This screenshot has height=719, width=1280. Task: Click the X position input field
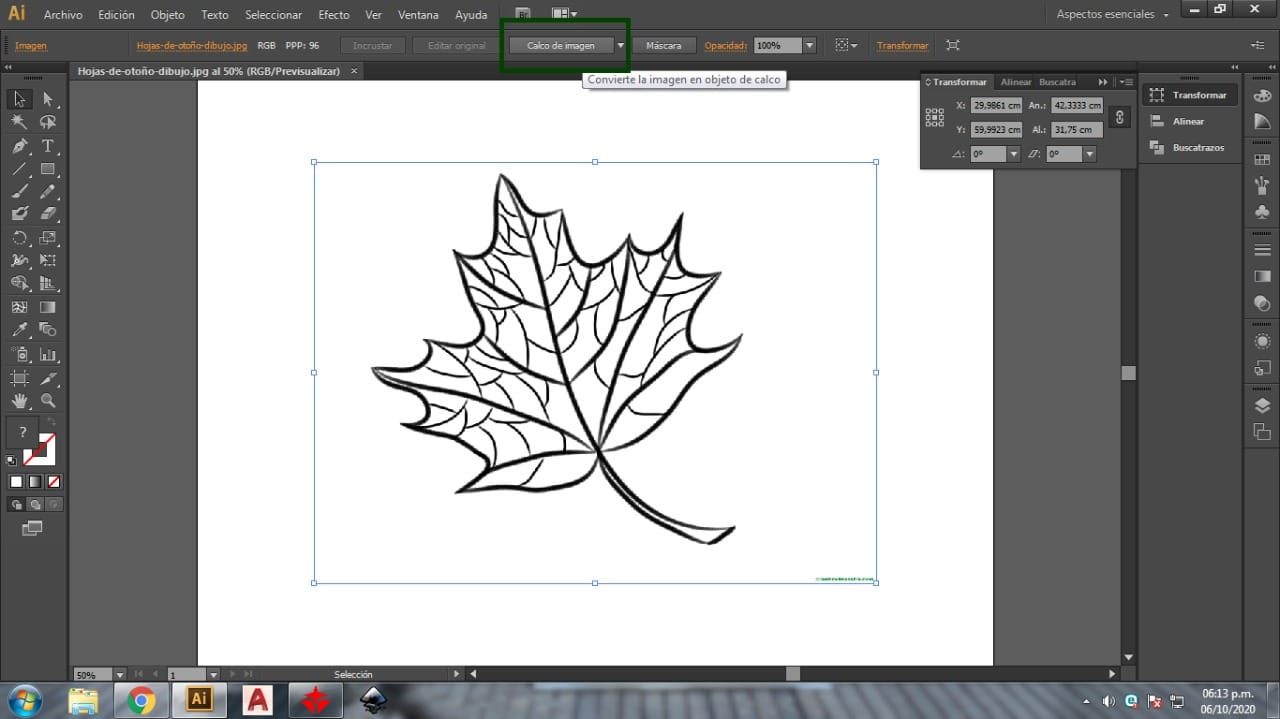(996, 105)
